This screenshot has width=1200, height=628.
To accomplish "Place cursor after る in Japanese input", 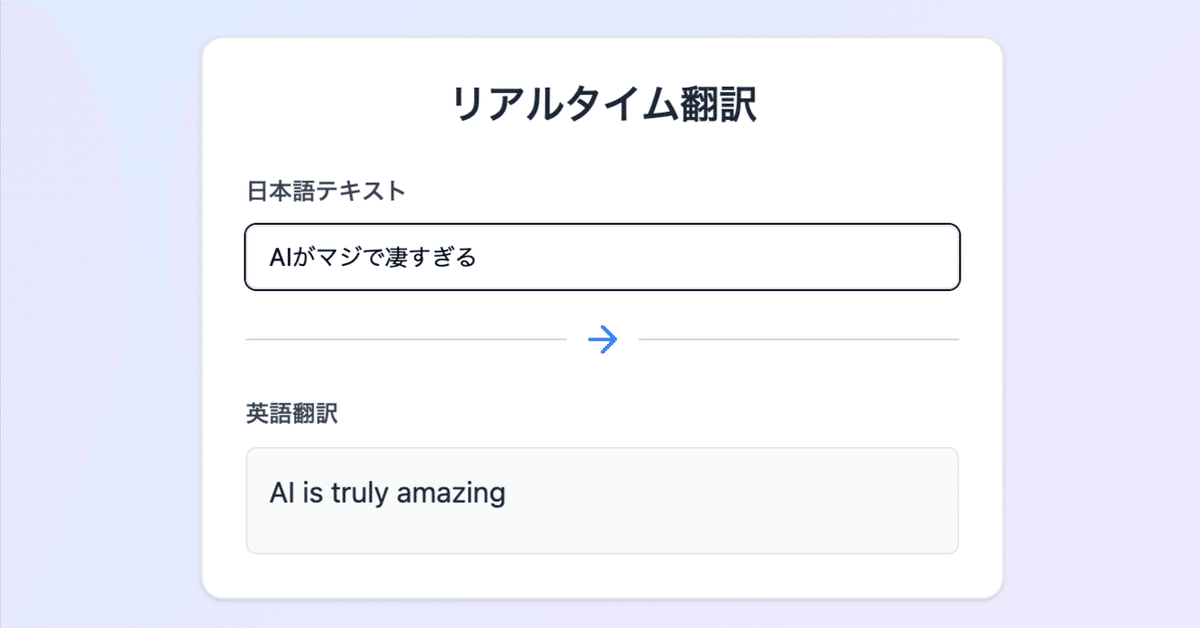I will pyautogui.click(x=479, y=257).
